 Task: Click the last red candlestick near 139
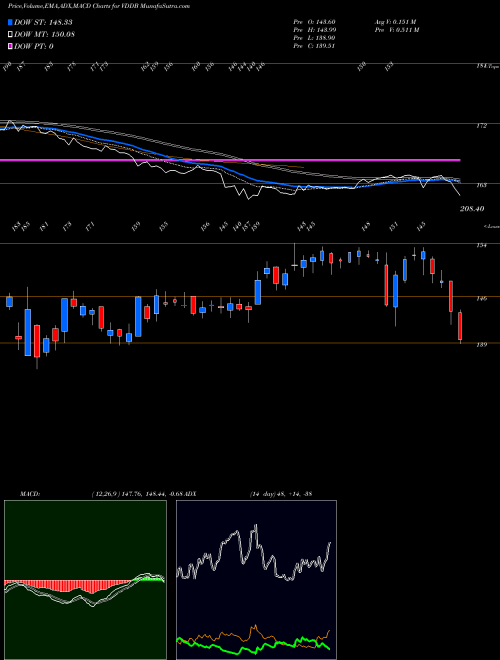pyautogui.click(x=460, y=327)
